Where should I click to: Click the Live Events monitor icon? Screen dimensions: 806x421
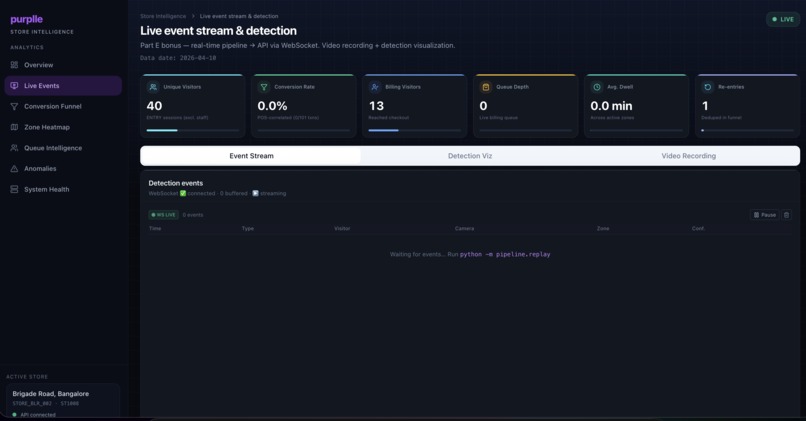(x=14, y=86)
